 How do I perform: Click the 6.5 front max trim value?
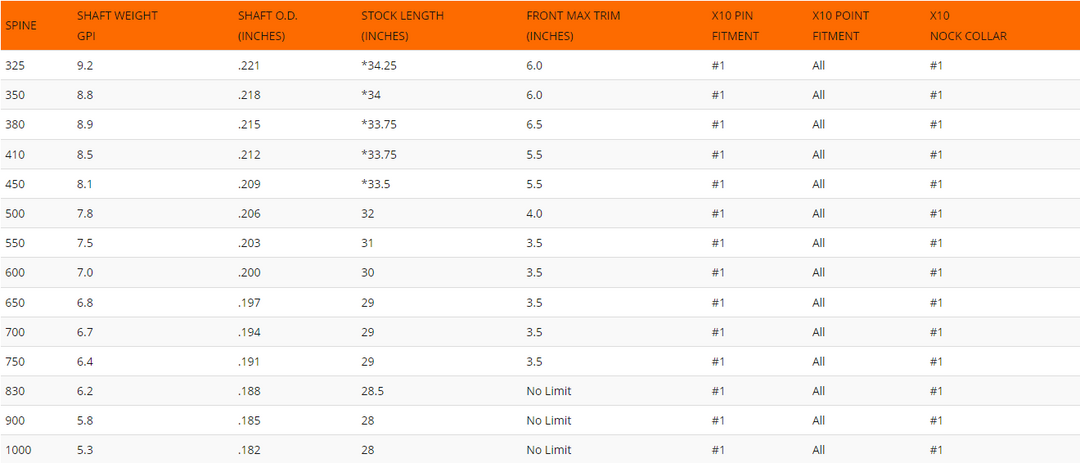pos(534,124)
